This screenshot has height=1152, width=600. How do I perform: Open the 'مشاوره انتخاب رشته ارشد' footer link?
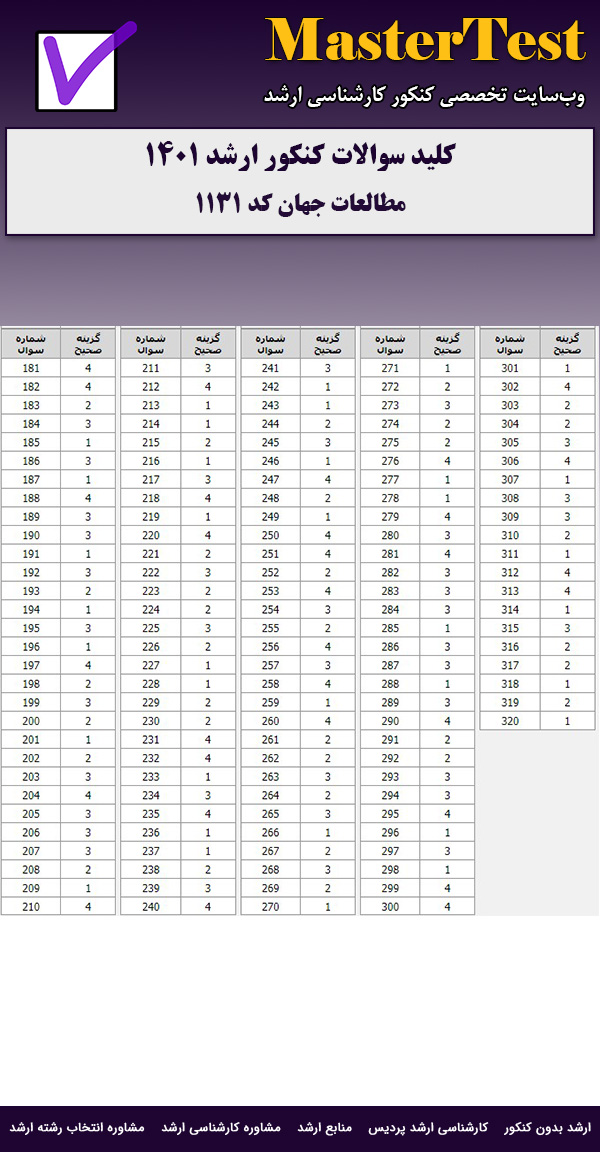click(78, 1127)
